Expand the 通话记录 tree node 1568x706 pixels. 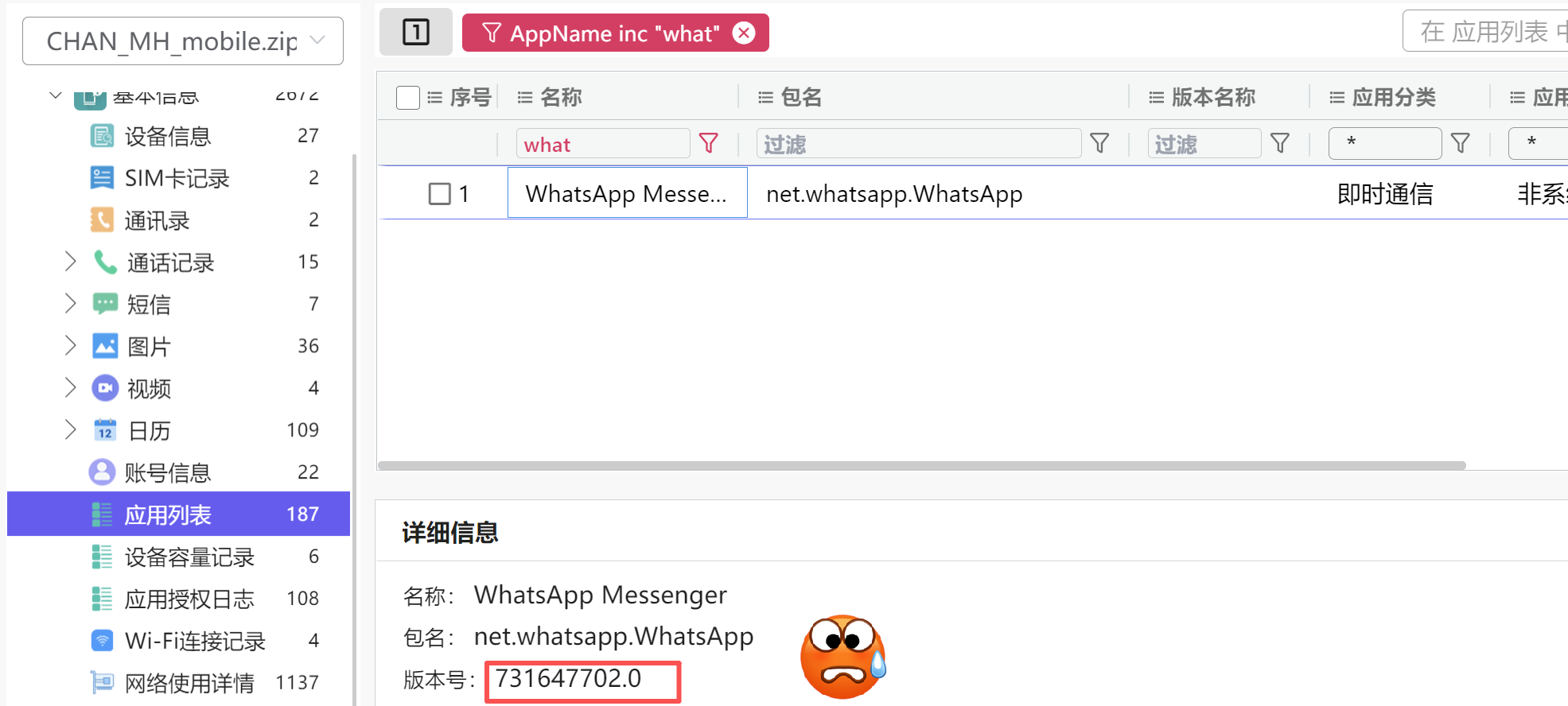tap(70, 262)
